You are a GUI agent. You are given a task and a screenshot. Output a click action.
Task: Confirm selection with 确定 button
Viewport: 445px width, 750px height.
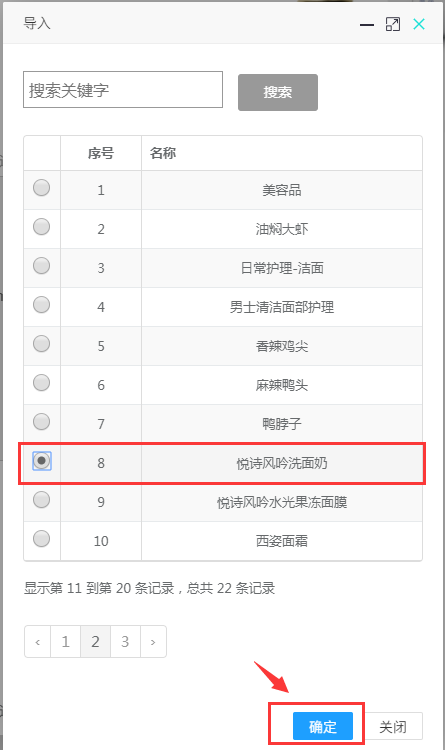pos(323,726)
